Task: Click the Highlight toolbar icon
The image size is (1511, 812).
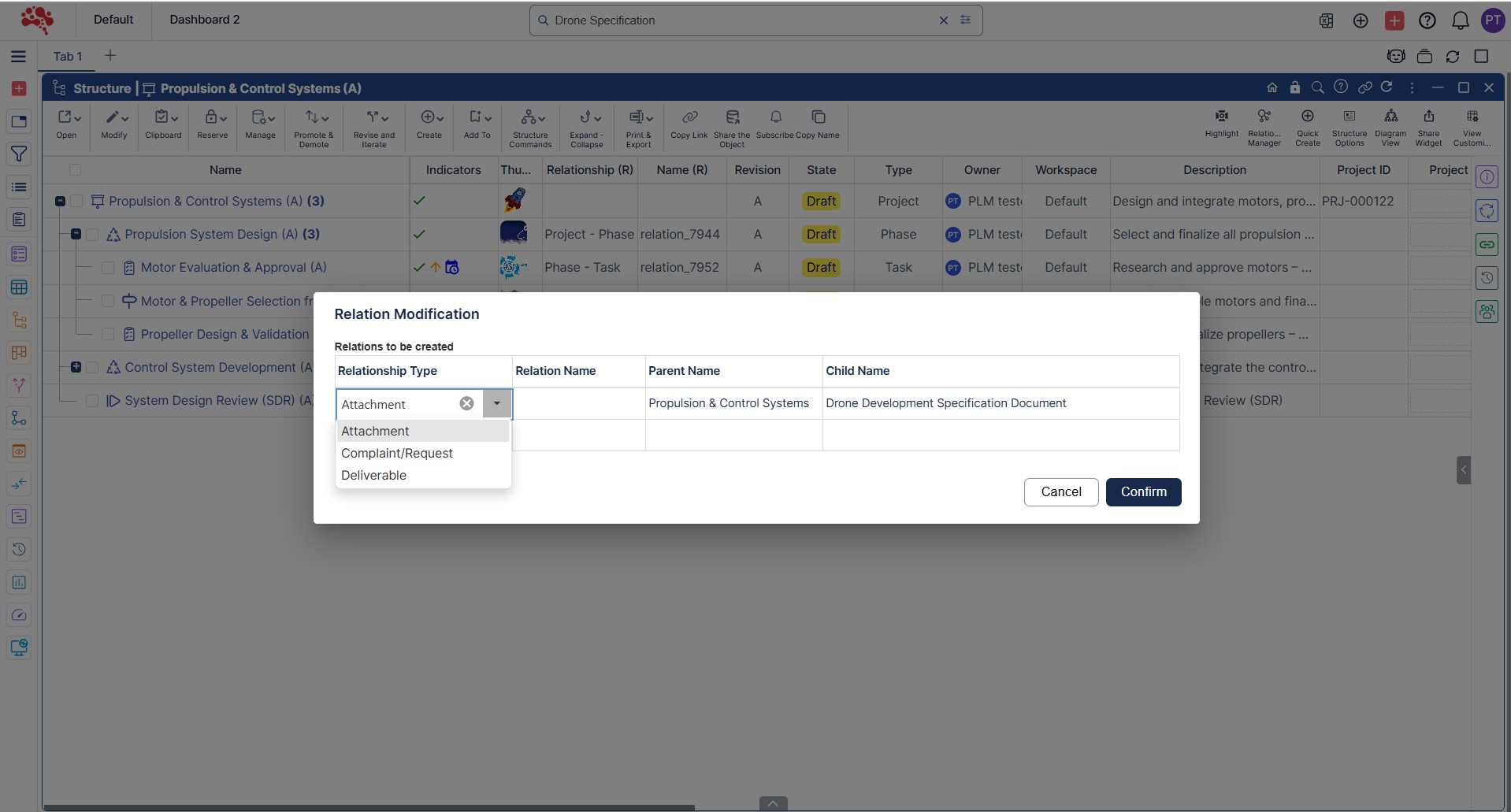Action: coord(1221,118)
